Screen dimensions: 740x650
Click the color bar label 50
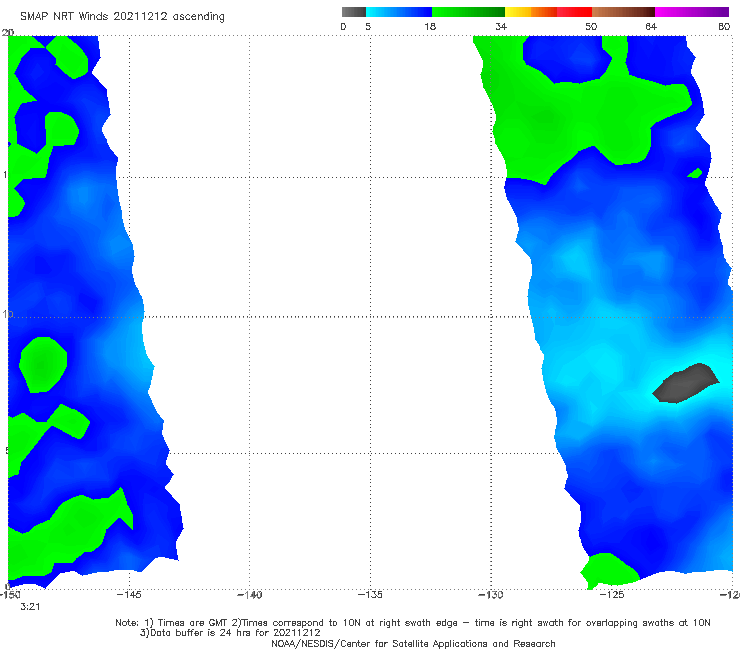tap(591, 27)
